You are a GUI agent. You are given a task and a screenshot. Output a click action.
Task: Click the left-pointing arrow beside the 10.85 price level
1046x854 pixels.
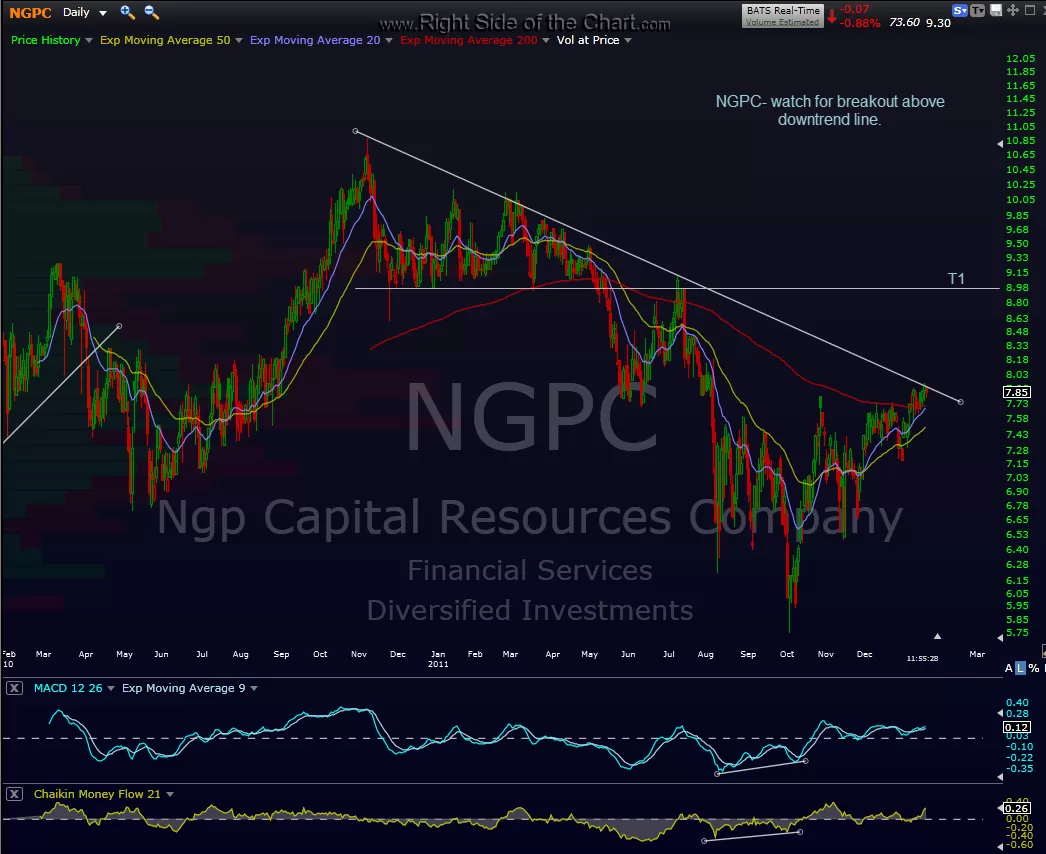[x=1000, y=143]
